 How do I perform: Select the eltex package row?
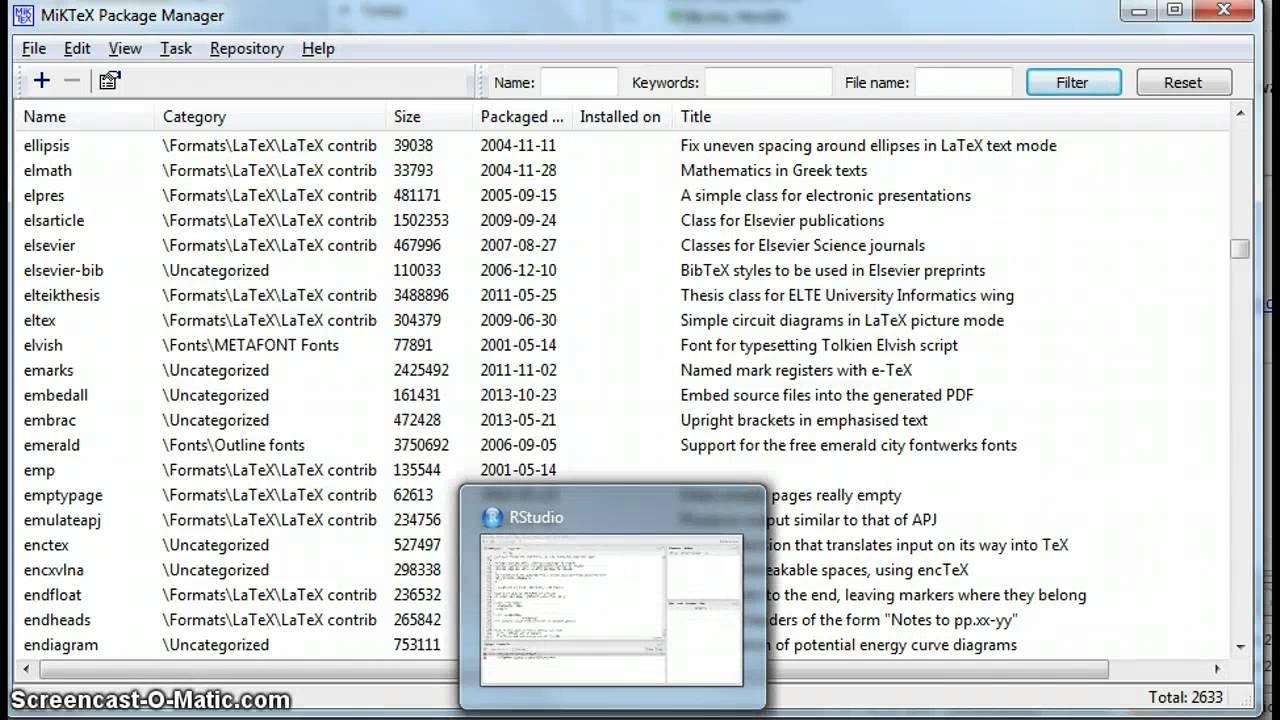[622, 320]
